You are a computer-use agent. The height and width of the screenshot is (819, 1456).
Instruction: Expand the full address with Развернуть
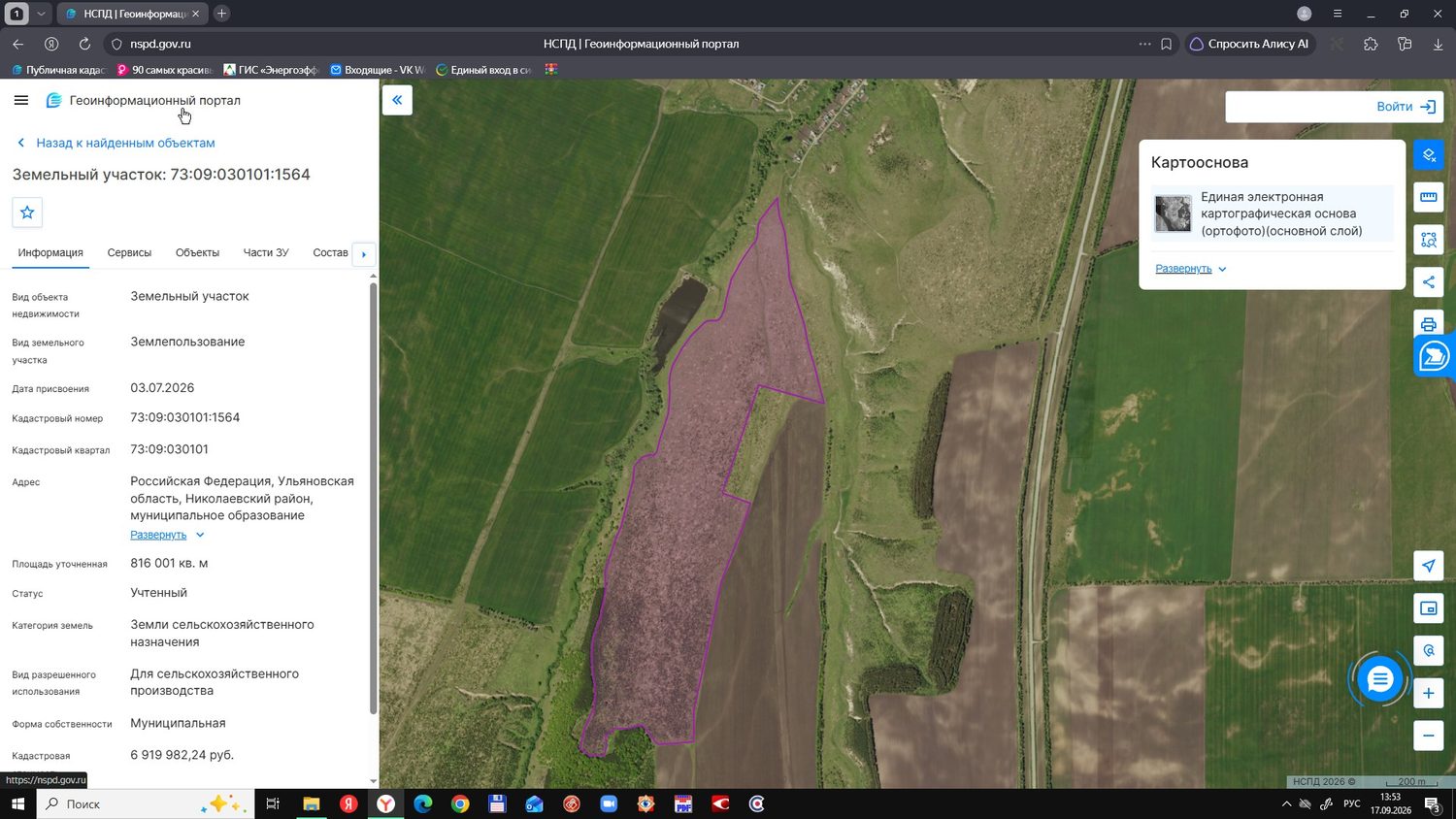click(x=167, y=535)
